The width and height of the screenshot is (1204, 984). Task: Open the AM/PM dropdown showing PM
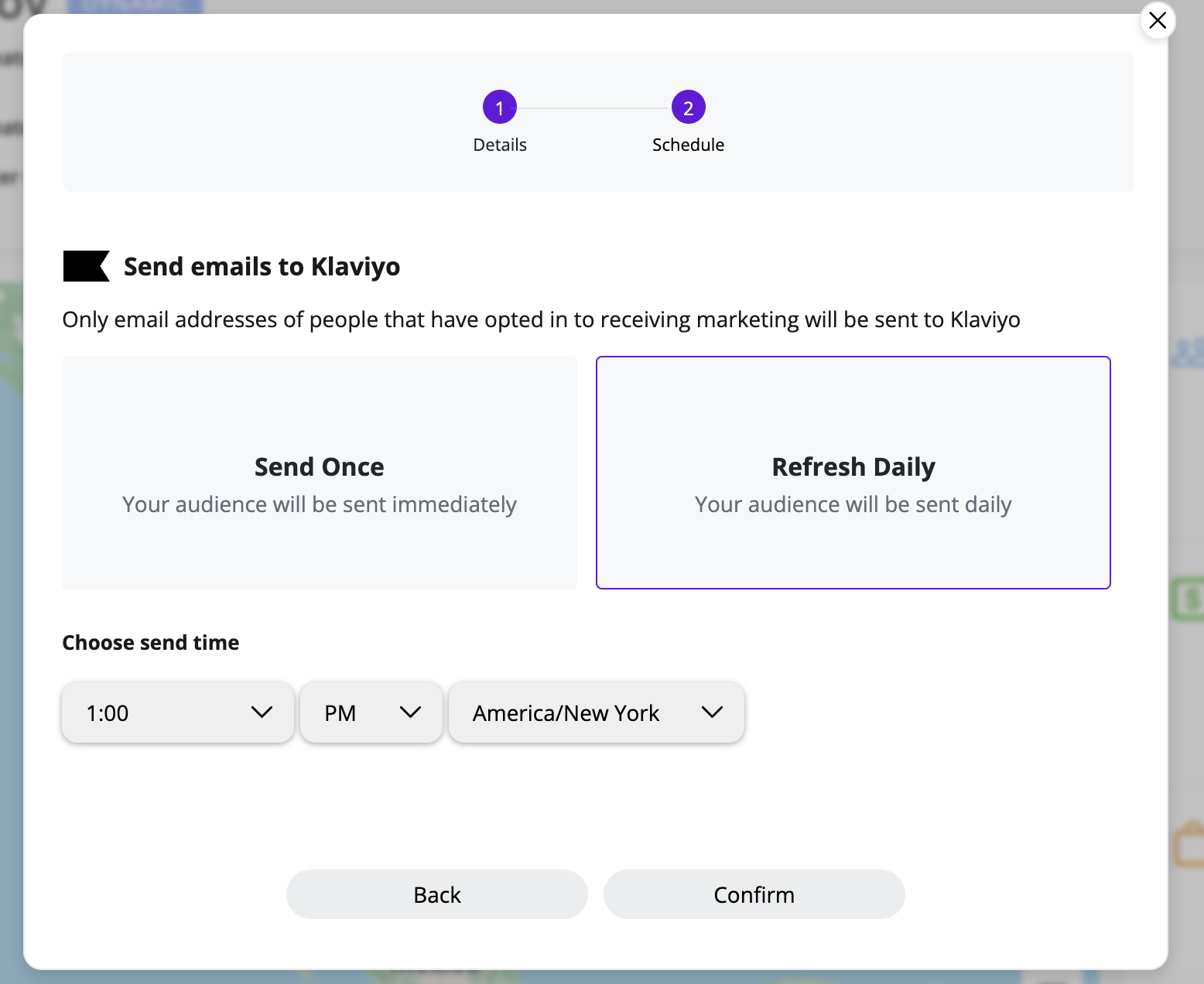point(371,712)
